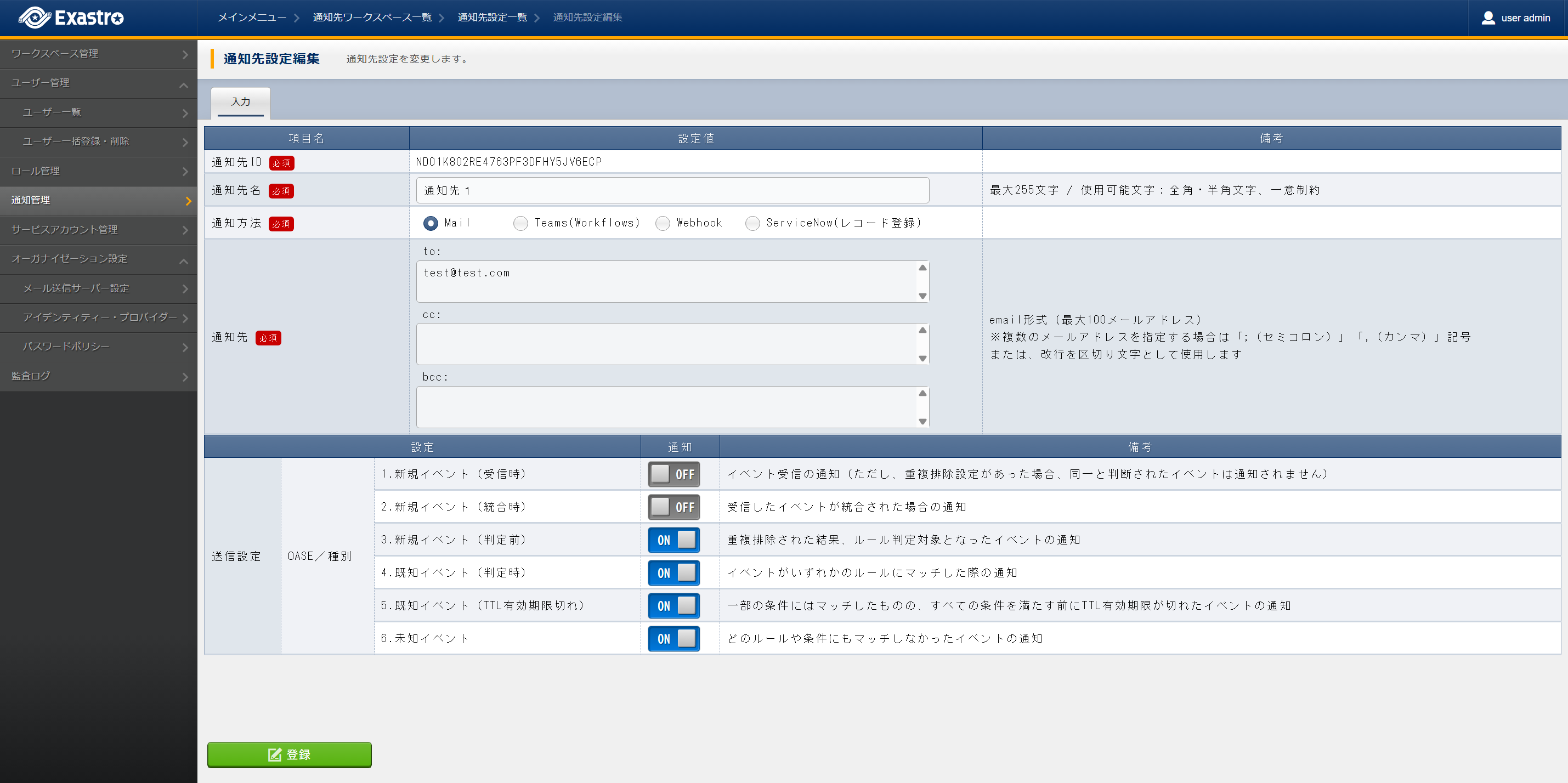Image resolution: width=1568 pixels, height=783 pixels.
Task: Open the 入力 tab
Action: (240, 101)
